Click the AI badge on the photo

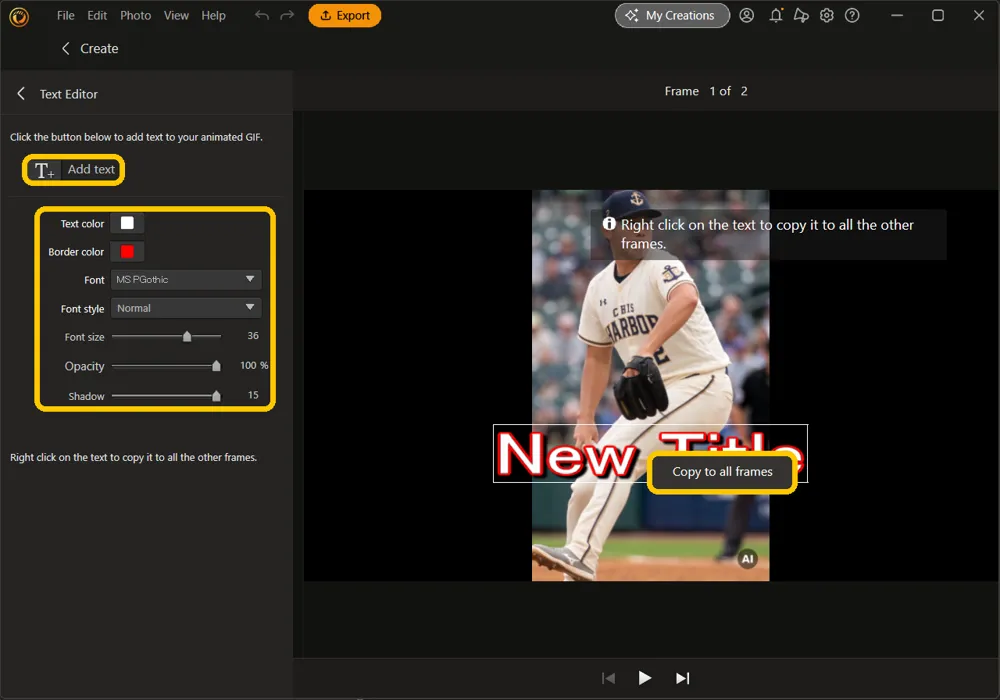(x=747, y=559)
